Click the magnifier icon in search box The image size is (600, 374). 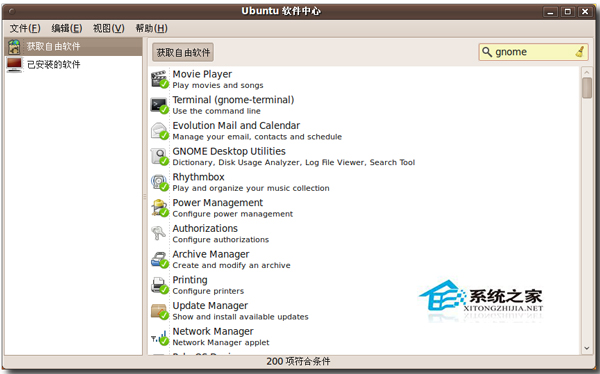click(487, 52)
